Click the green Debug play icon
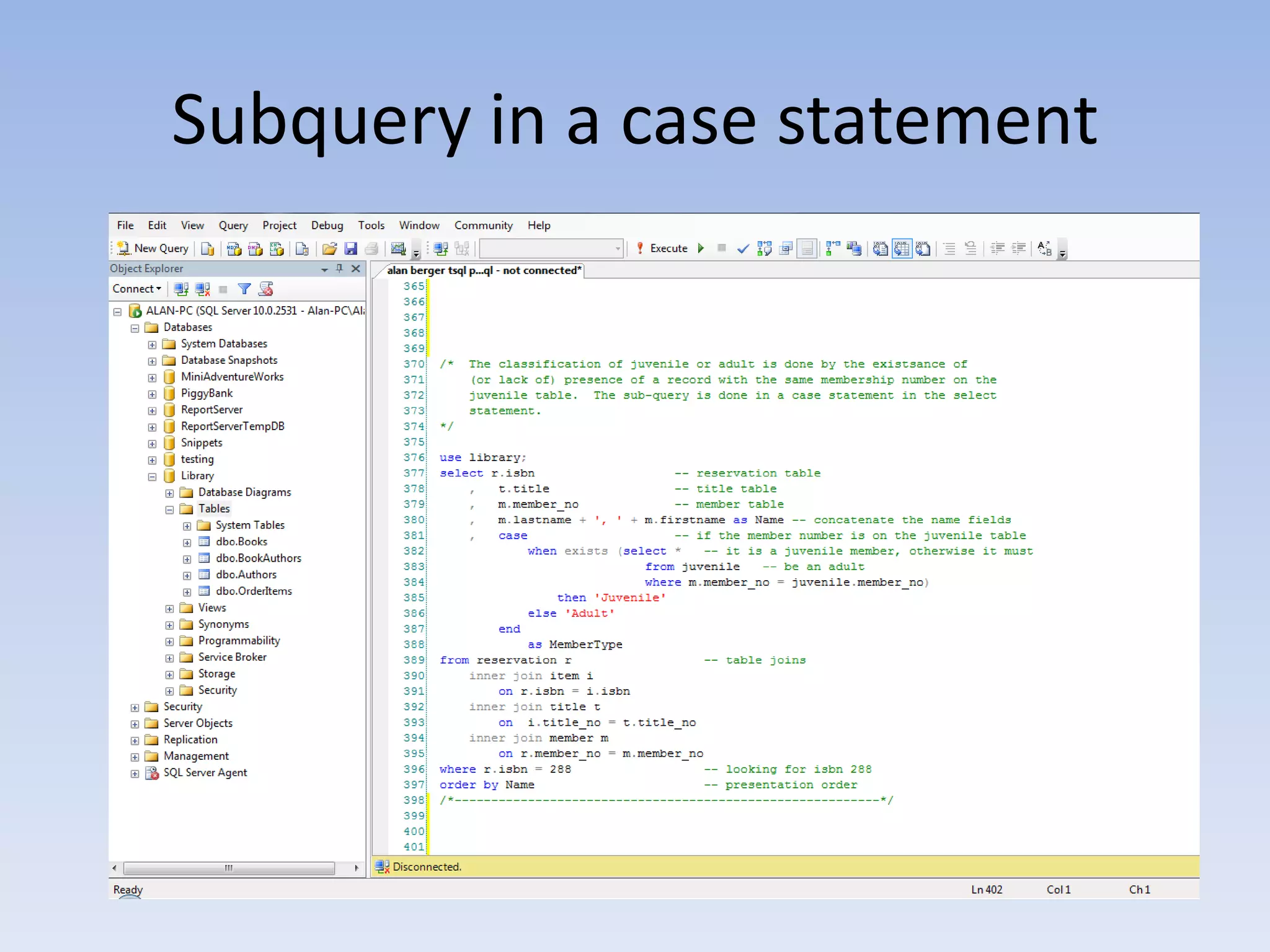This screenshot has width=1270, height=952. 701,249
